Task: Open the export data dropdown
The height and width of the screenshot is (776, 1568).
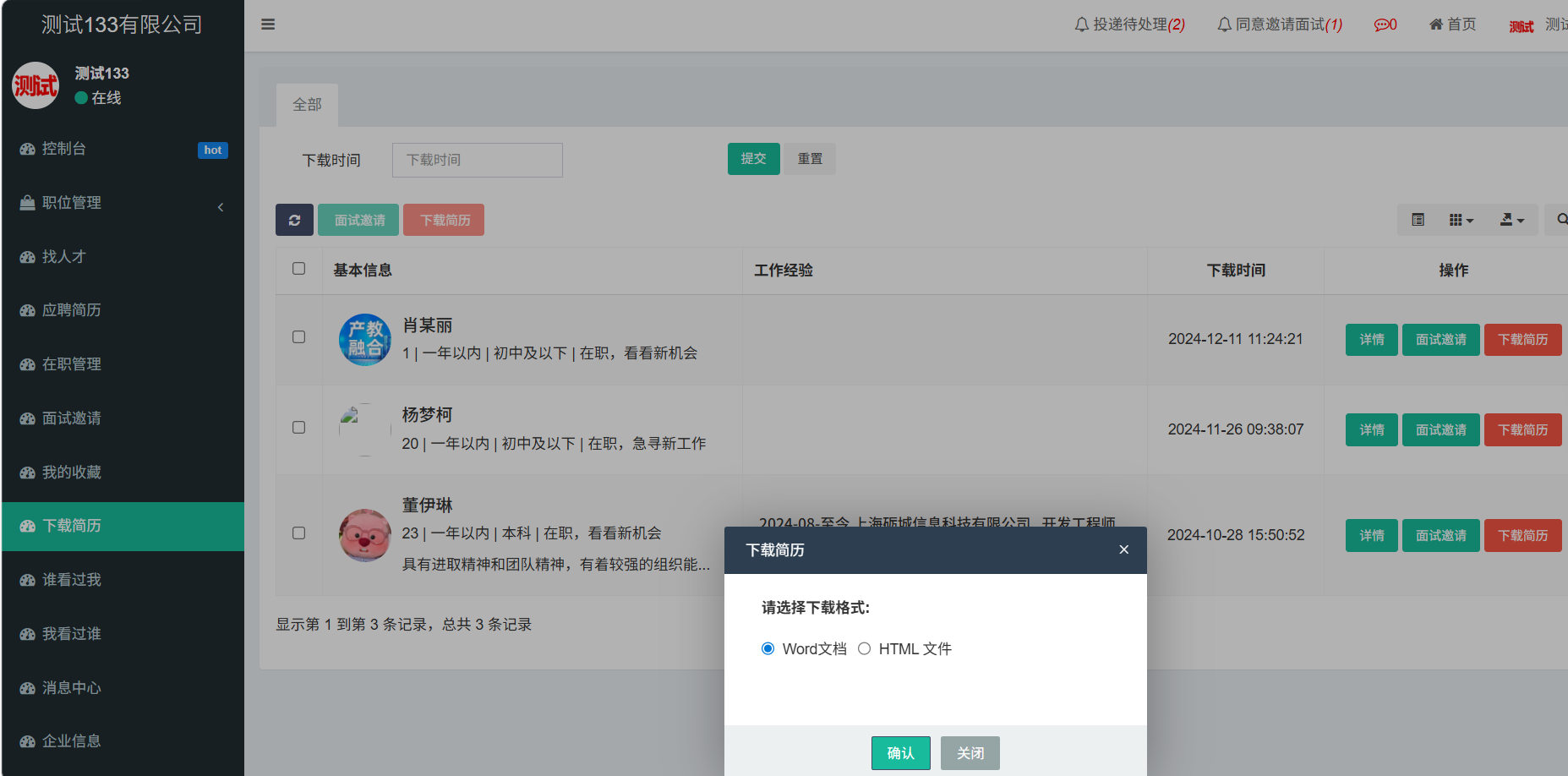Action: point(1511,220)
